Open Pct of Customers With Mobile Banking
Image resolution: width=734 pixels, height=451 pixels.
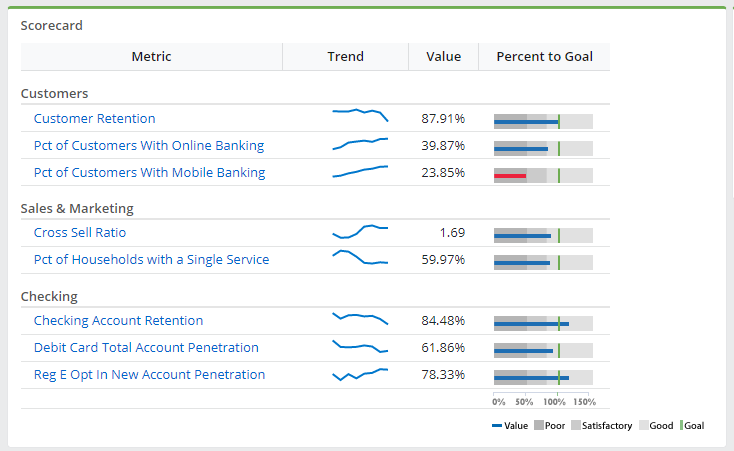tap(149, 173)
